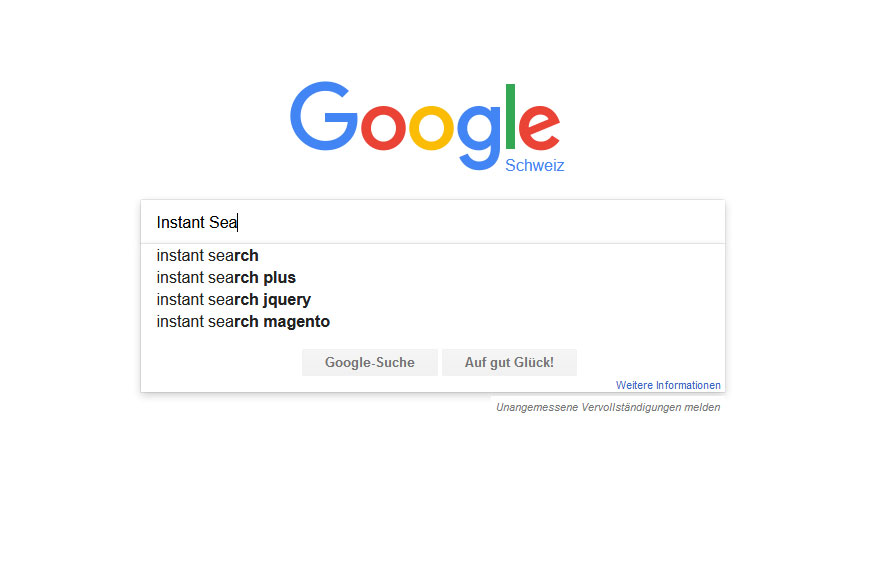Image resolution: width=891 pixels, height=578 pixels.
Task: Click the 'Auf gut Glück!' button
Action: 509,363
